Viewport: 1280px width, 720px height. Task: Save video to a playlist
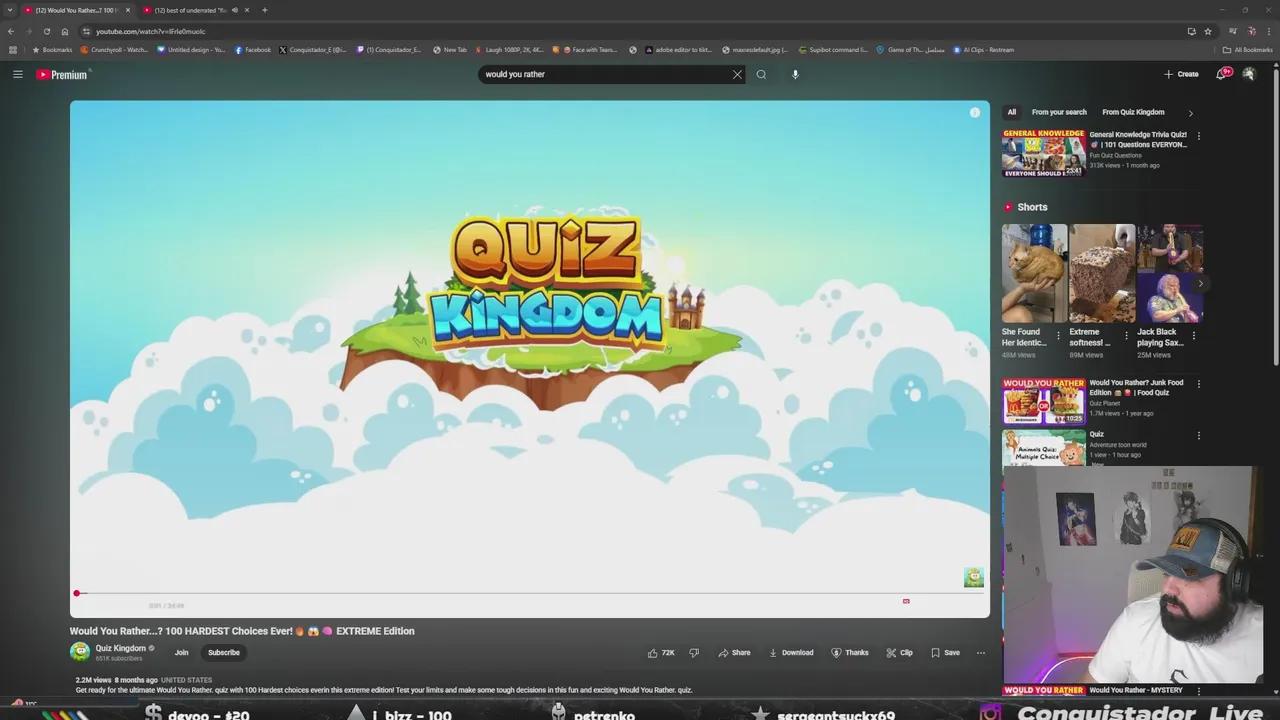(x=945, y=653)
